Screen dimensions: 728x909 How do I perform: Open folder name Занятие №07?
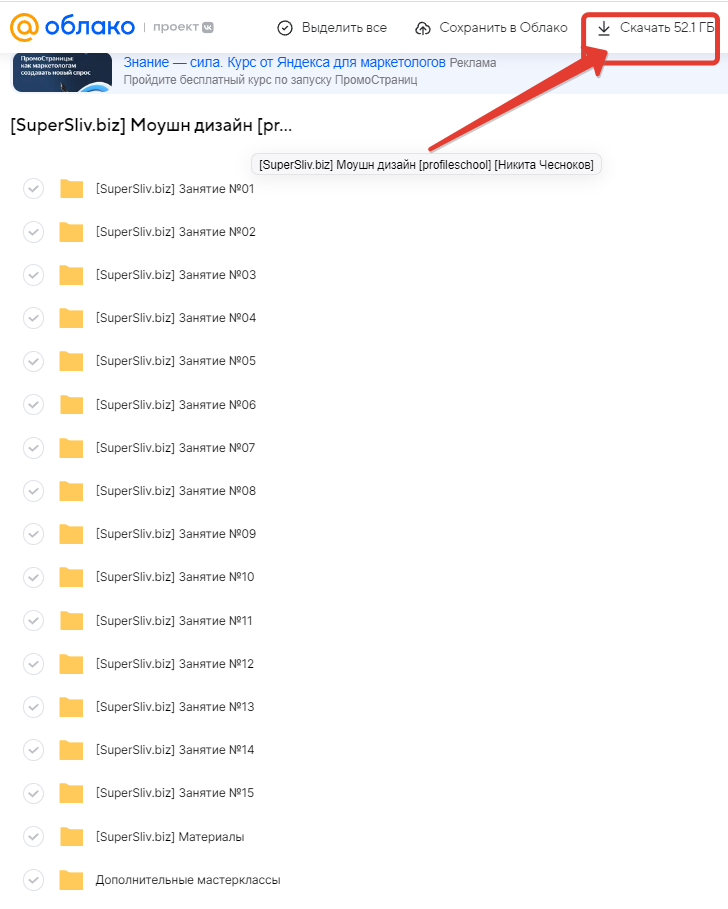click(176, 448)
